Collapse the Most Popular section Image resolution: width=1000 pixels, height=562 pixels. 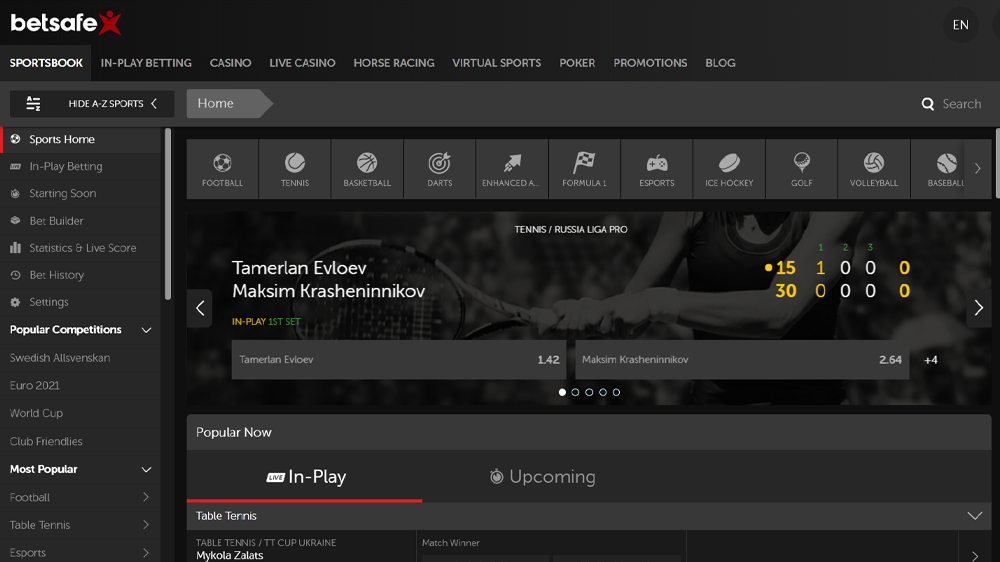click(x=146, y=470)
